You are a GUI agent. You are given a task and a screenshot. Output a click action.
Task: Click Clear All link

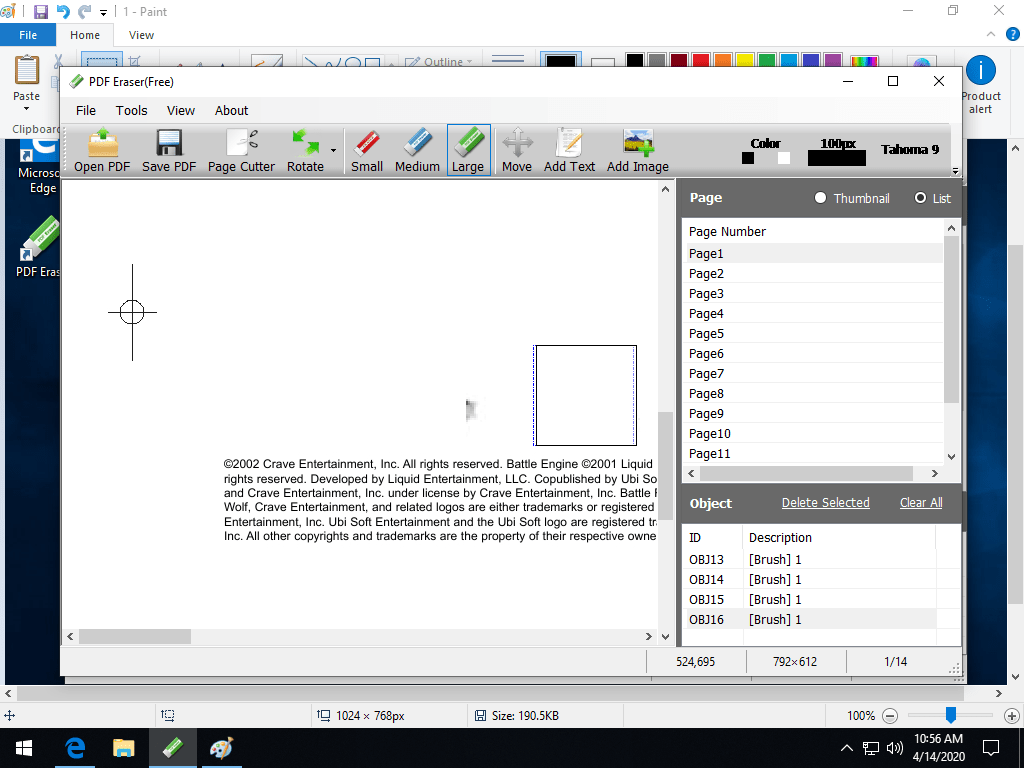pyautogui.click(x=921, y=503)
